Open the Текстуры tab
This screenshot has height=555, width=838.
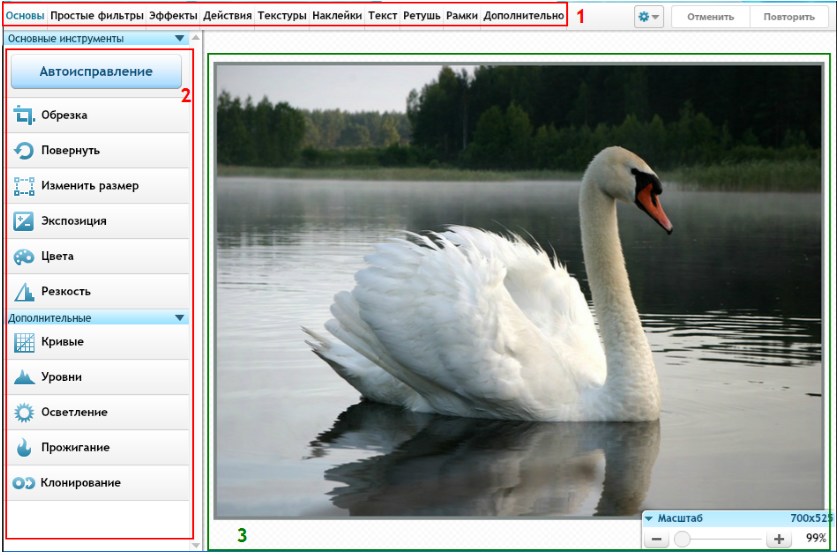click(282, 16)
